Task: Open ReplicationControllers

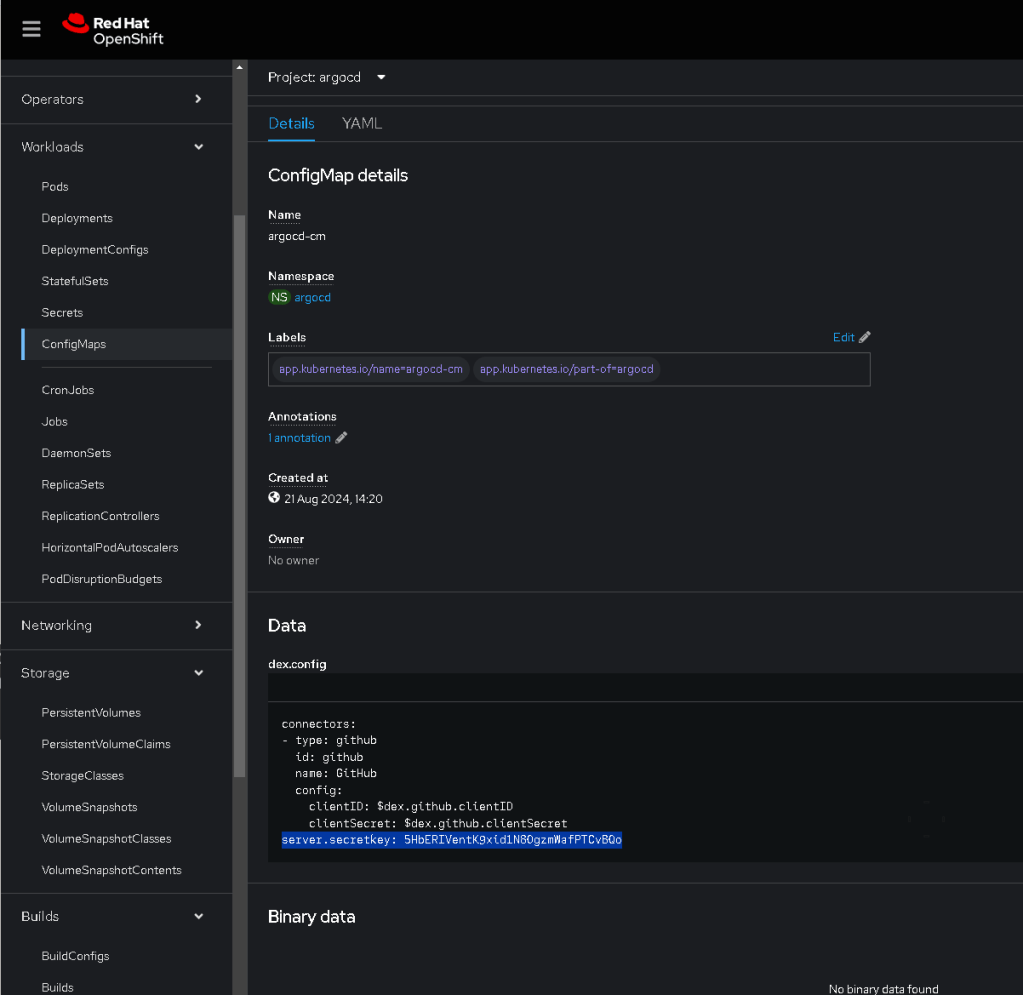Action: point(100,516)
